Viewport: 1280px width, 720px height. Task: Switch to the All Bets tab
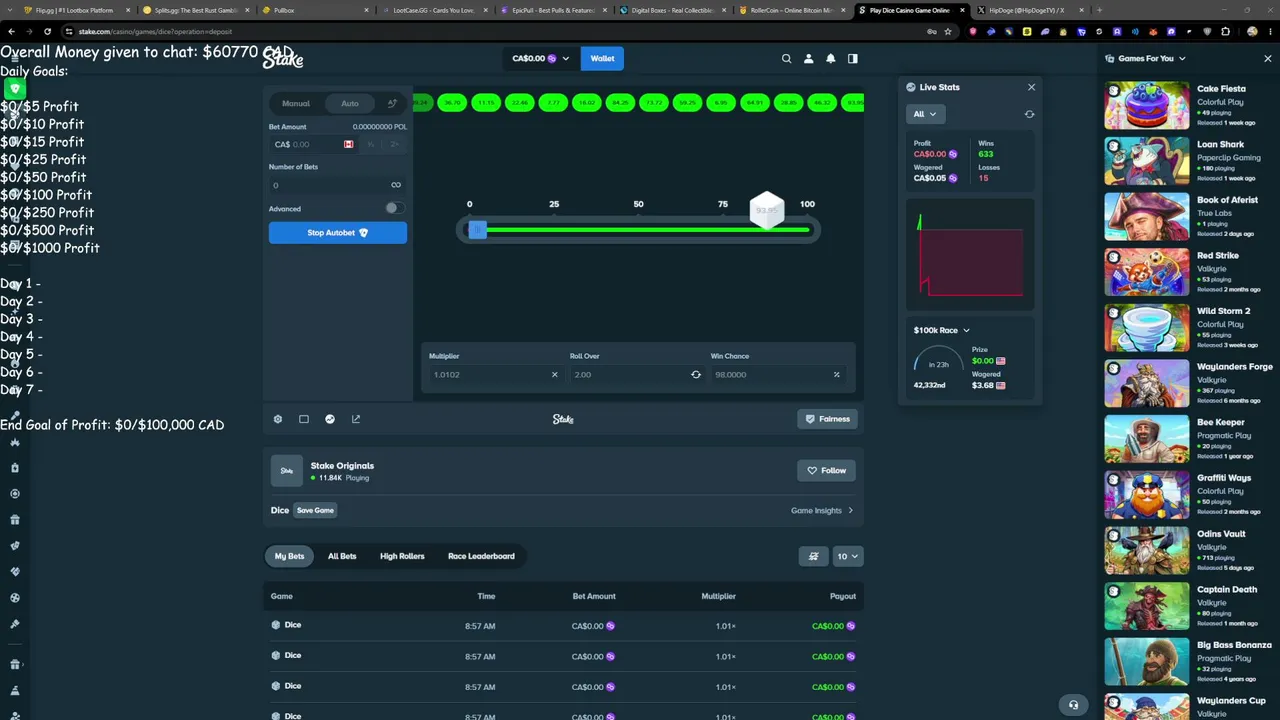pyautogui.click(x=342, y=556)
